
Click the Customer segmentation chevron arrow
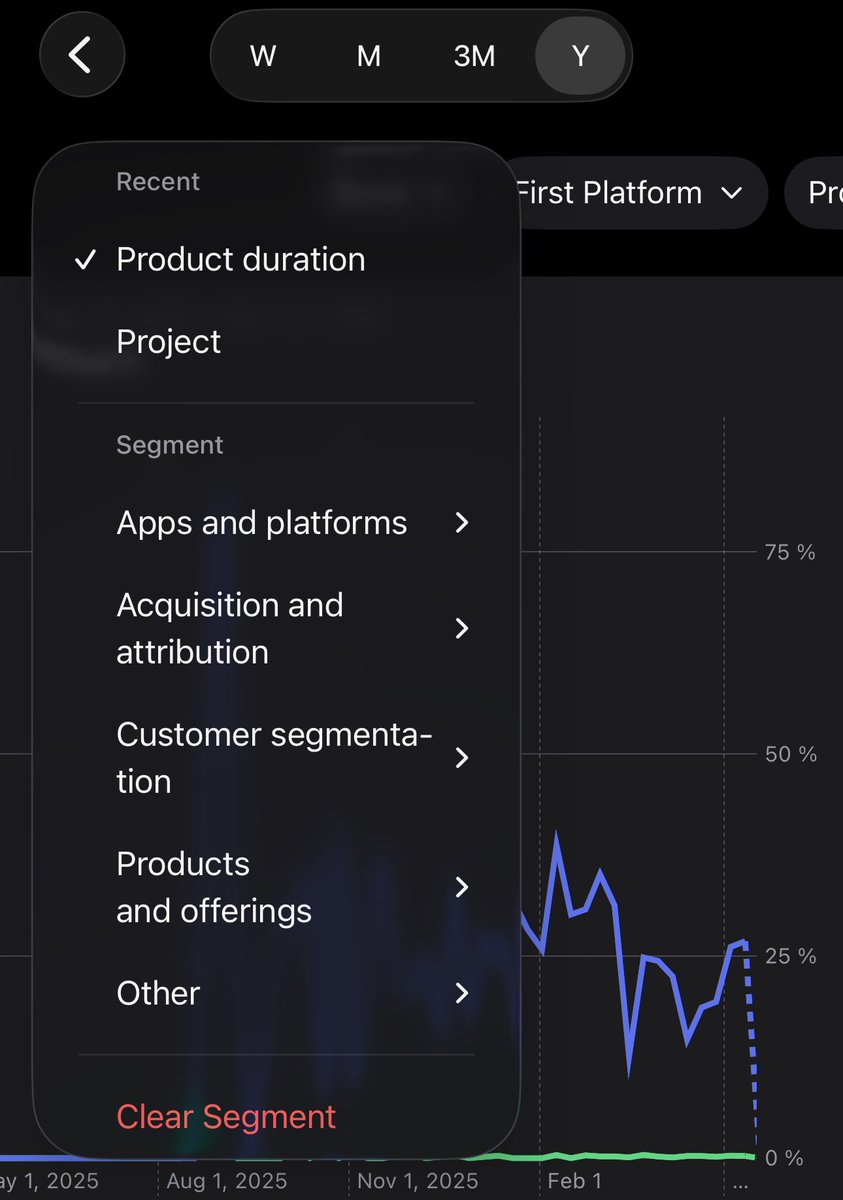coord(461,758)
